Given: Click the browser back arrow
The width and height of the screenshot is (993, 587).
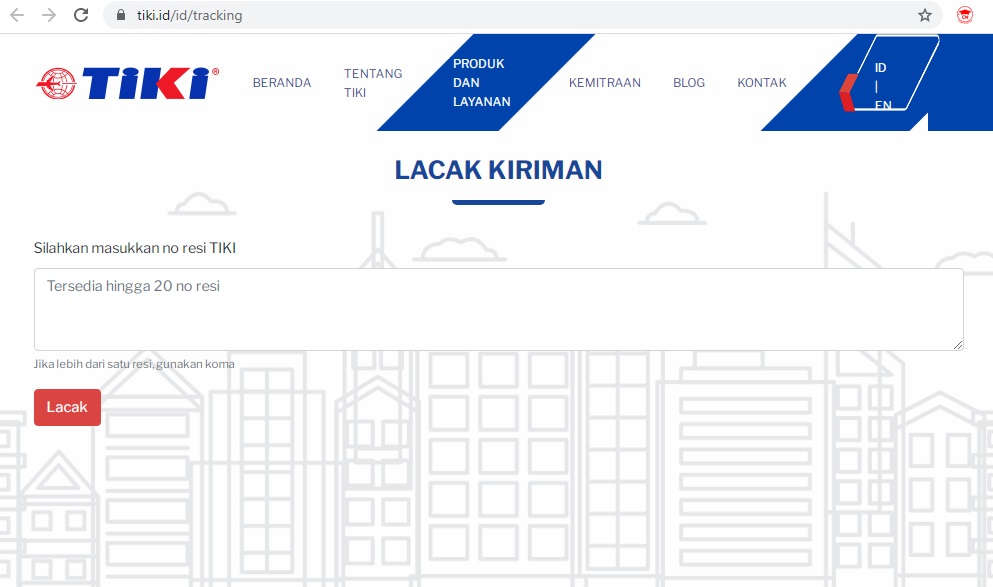Looking at the screenshot, I should point(17,15).
